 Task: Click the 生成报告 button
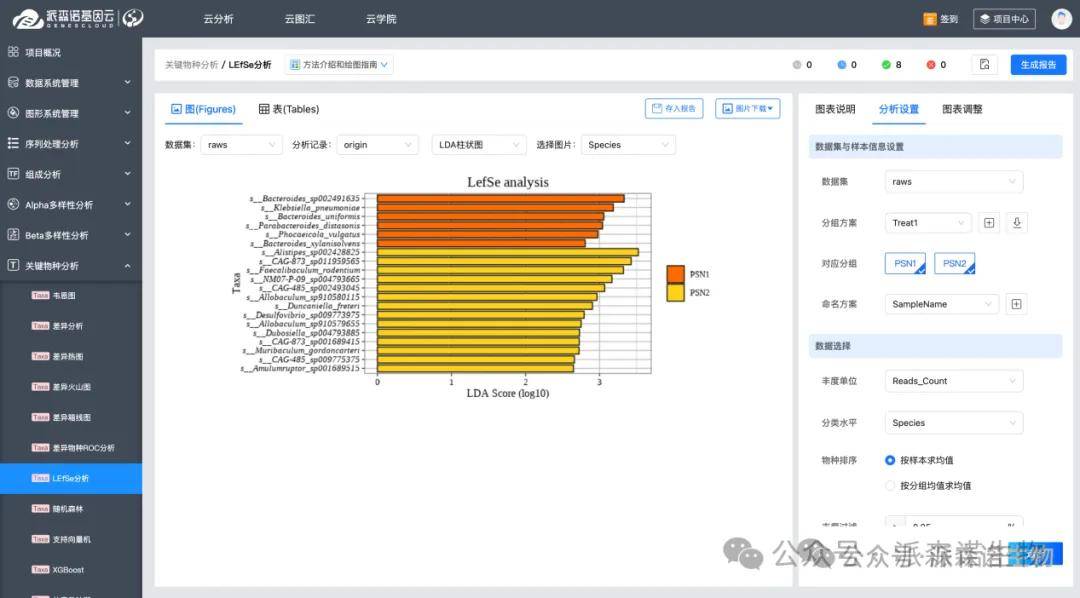pos(1038,65)
